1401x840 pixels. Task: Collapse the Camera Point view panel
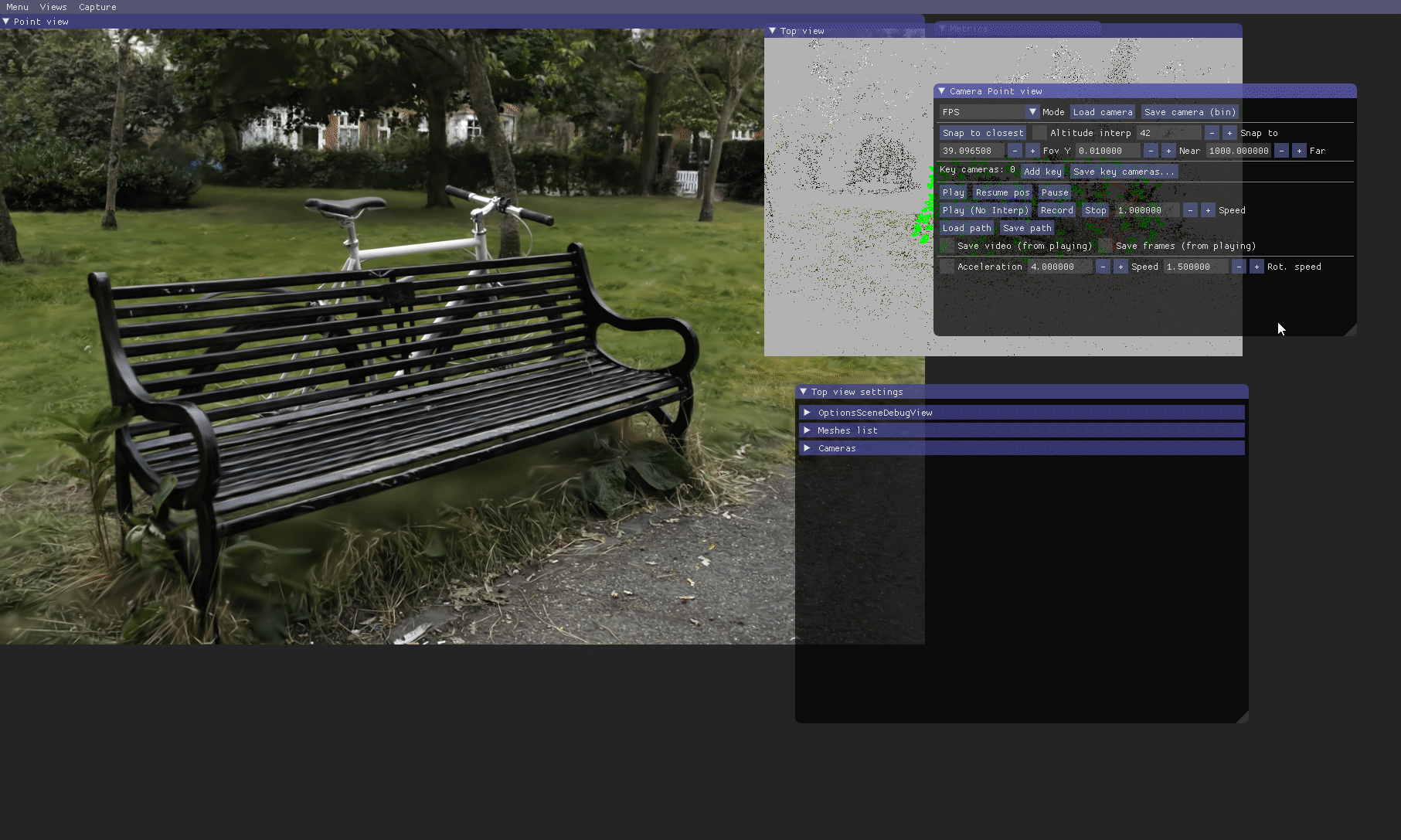click(941, 91)
